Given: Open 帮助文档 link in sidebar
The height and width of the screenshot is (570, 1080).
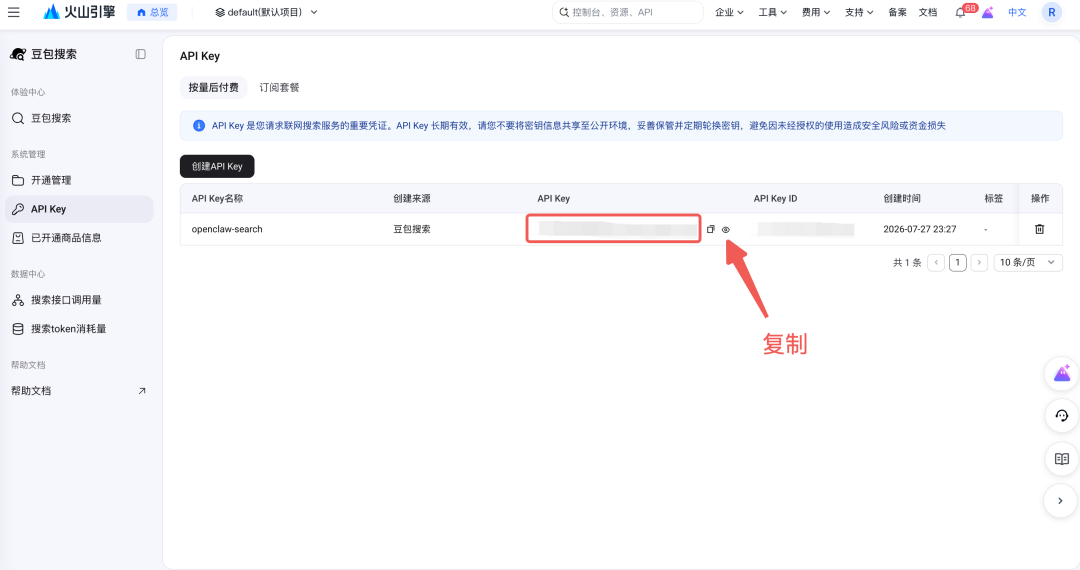Looking at the screenshot, I should pyautogui.click(x=31, y=391).
